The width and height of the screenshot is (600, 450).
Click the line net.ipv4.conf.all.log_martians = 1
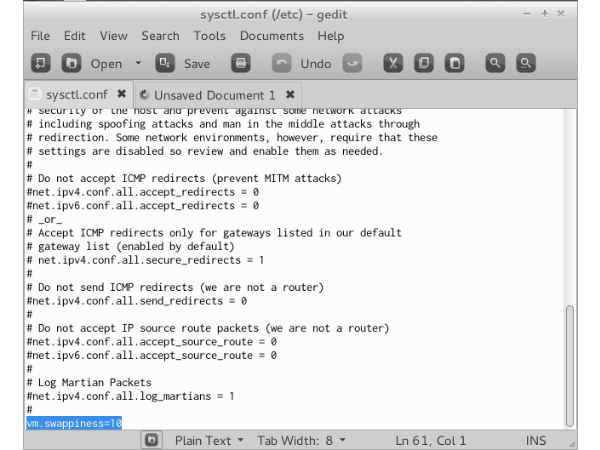pyautogui.click(x=130, y=396)
